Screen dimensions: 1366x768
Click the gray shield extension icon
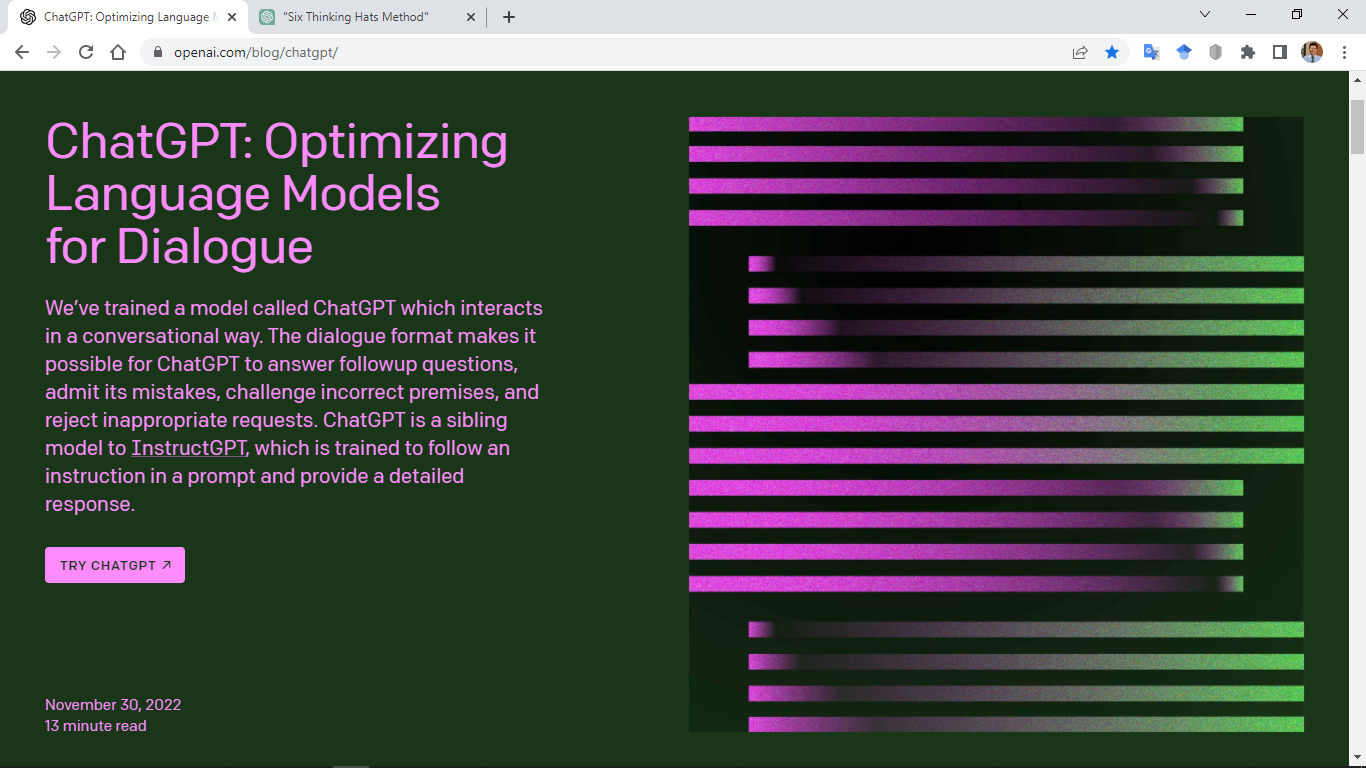1215,52
